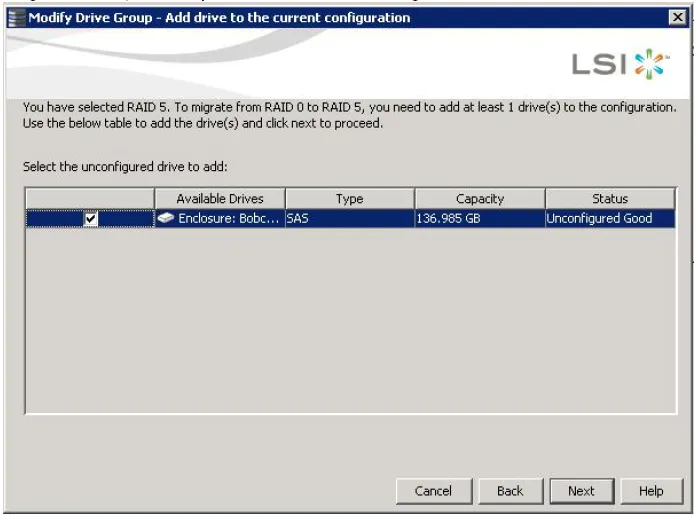The image size is (697, 516).
Task: Sort by the Available Drives column header
Action: pos(220,199)
